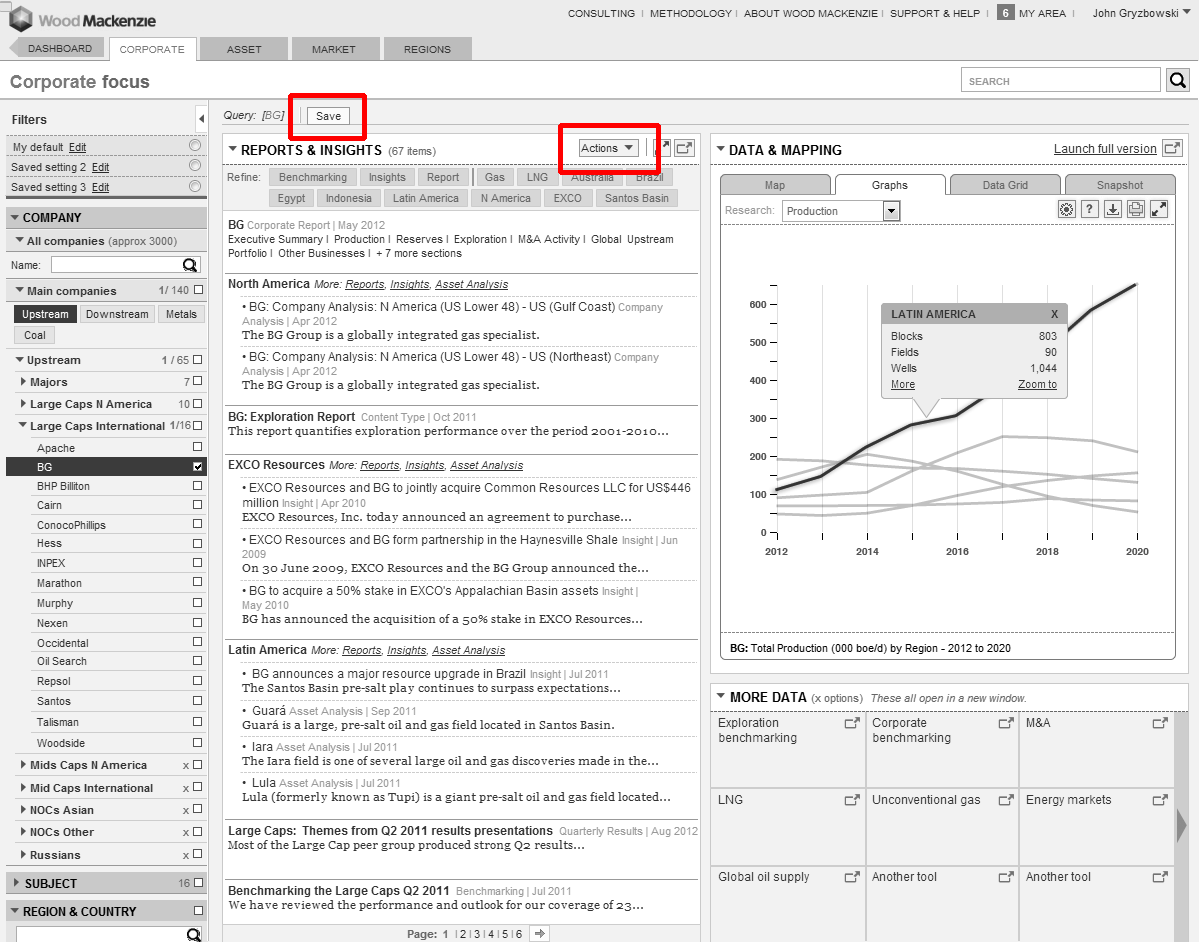Click the Wood Mackenzie logo

coord(83,20)
